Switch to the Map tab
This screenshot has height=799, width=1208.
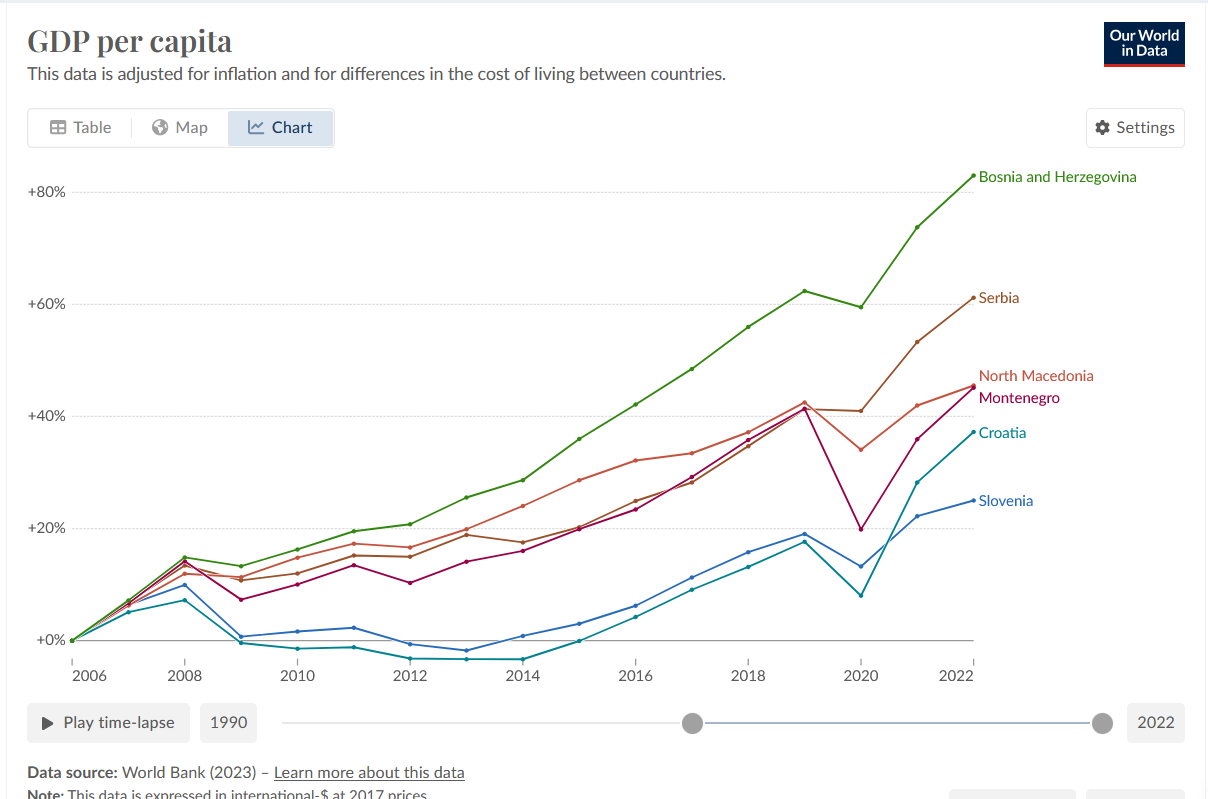(x=180, y=128)
